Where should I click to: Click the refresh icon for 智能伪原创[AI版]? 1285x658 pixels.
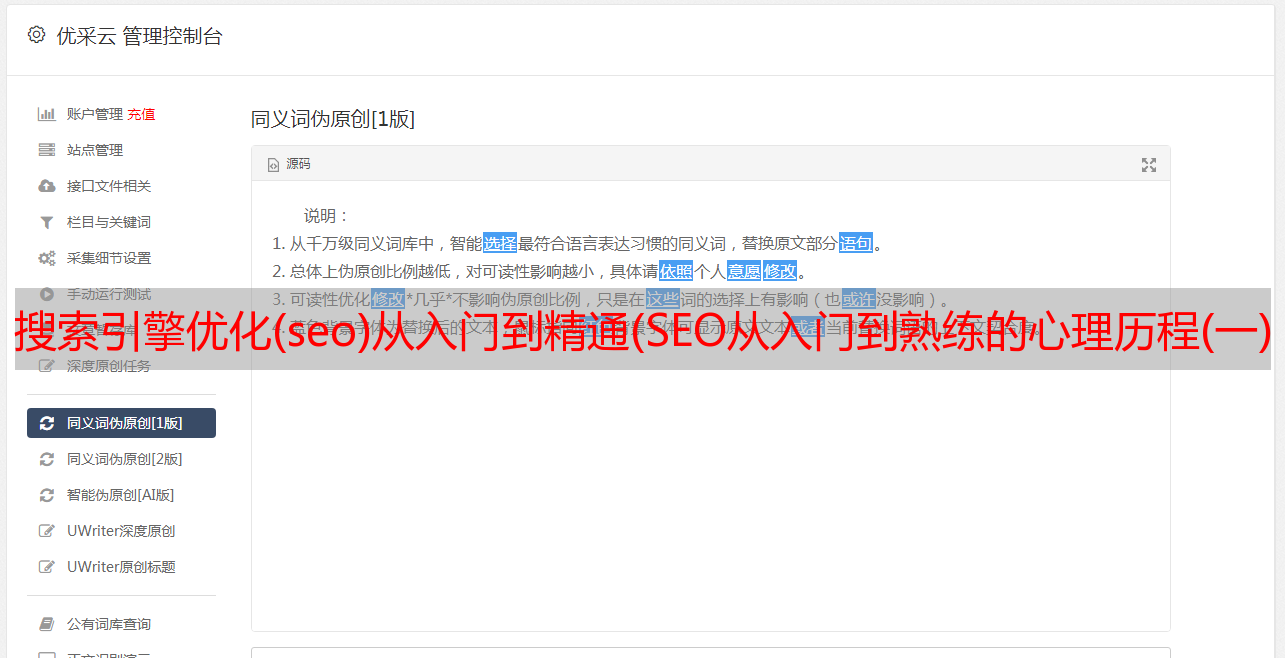(46, 495)
